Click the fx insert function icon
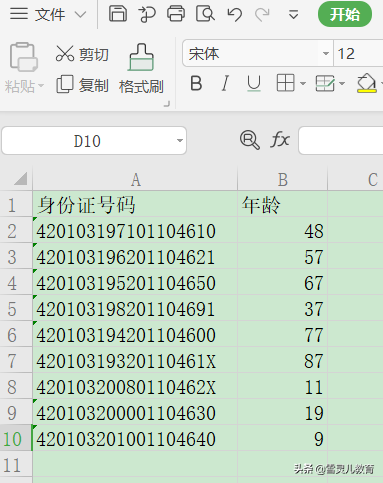This screenshot has height=483, width=383. coord(279,140)
